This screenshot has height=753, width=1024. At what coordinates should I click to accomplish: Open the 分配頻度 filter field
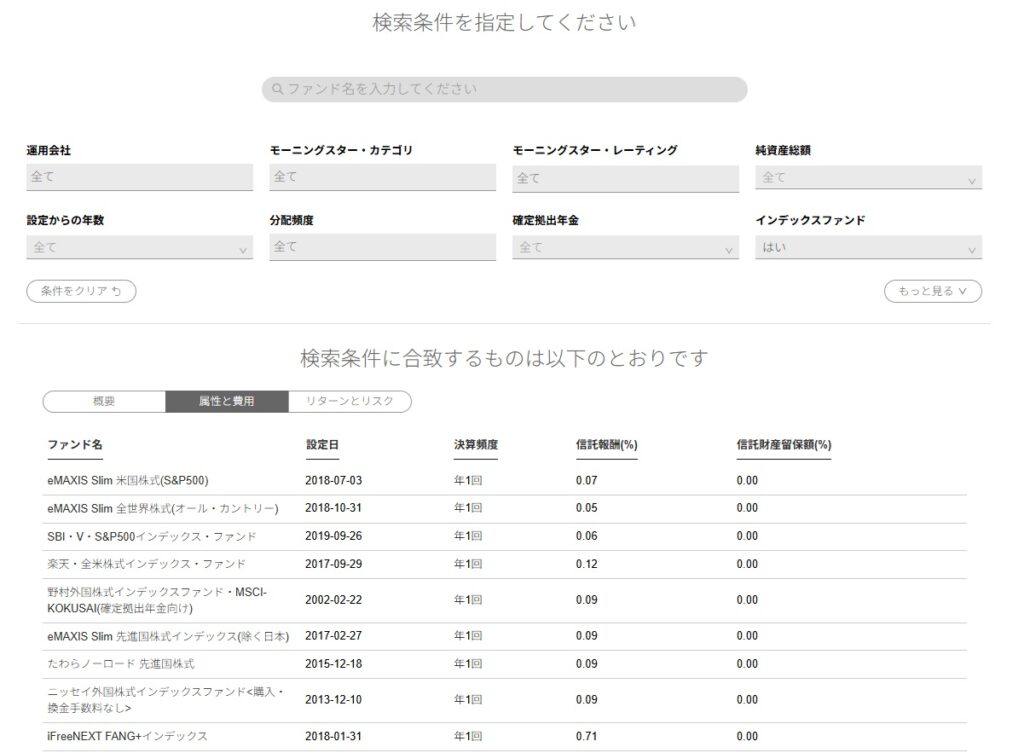(382, 247)
